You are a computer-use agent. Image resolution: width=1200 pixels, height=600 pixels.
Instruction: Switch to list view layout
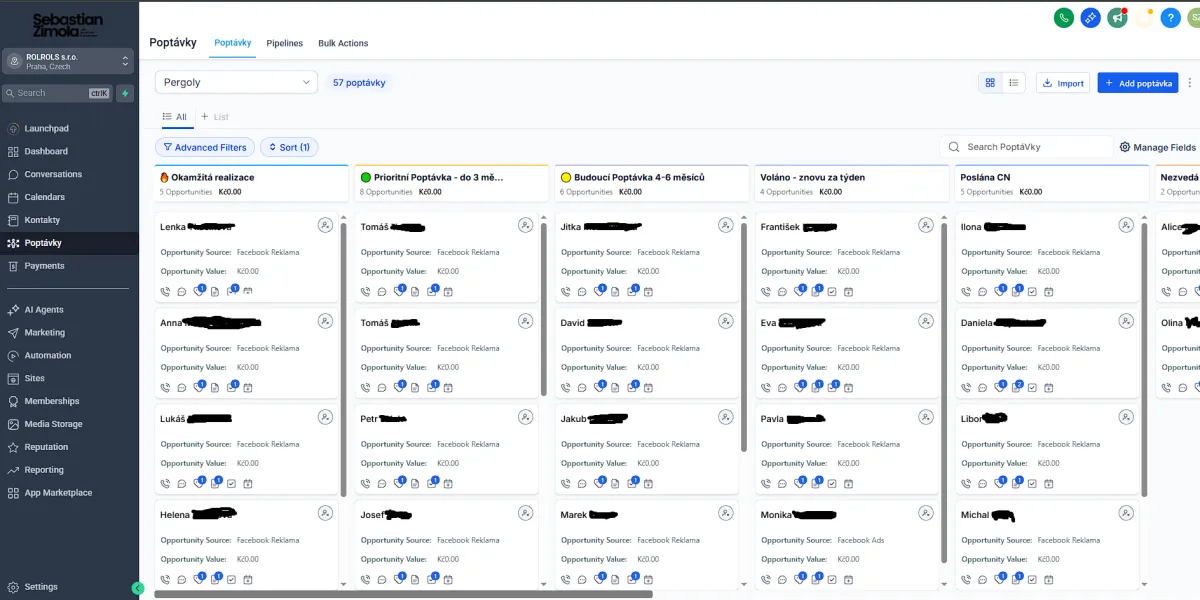pyautogui.click(x=1013, y=83)
